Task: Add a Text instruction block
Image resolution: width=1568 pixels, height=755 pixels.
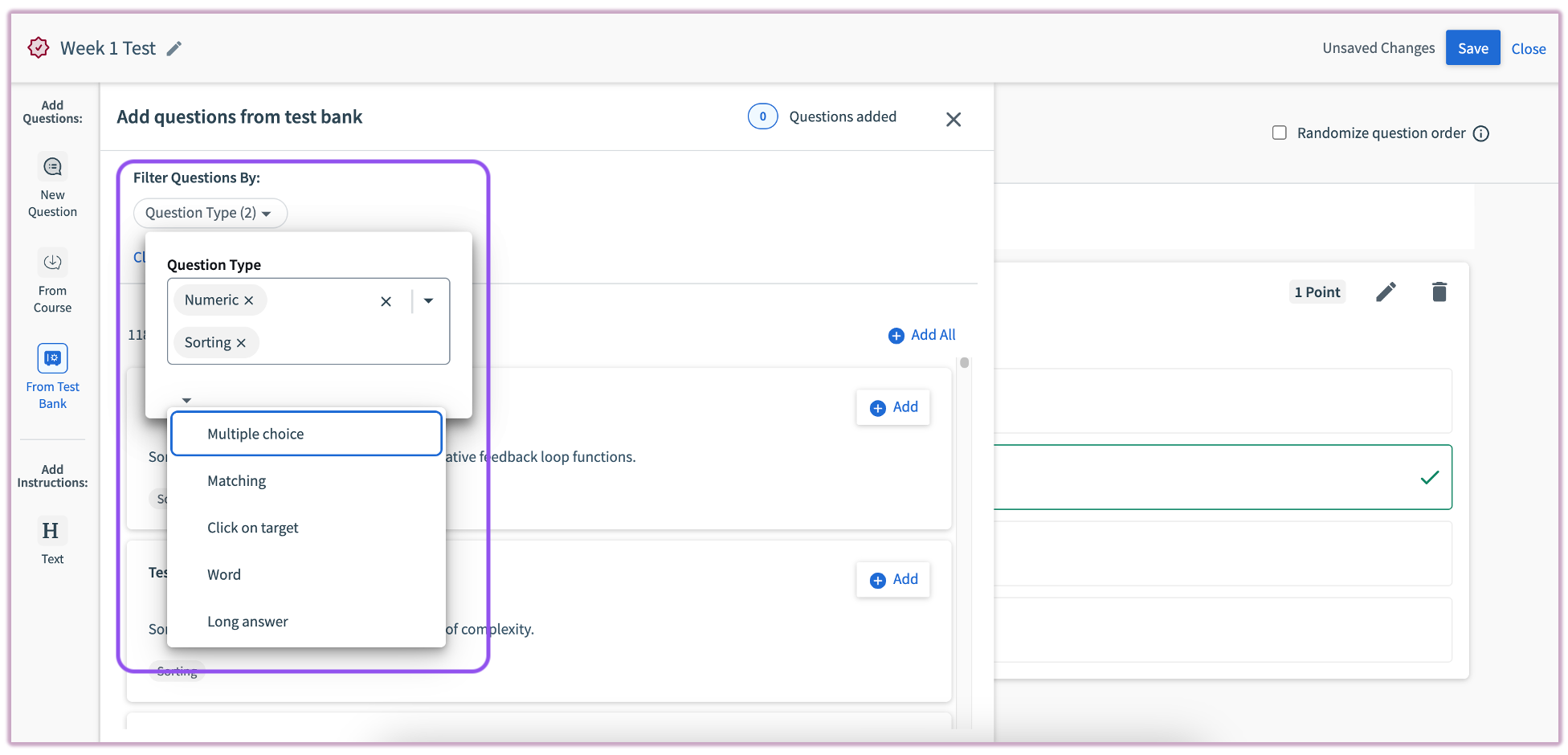Action: click(51, 532)
